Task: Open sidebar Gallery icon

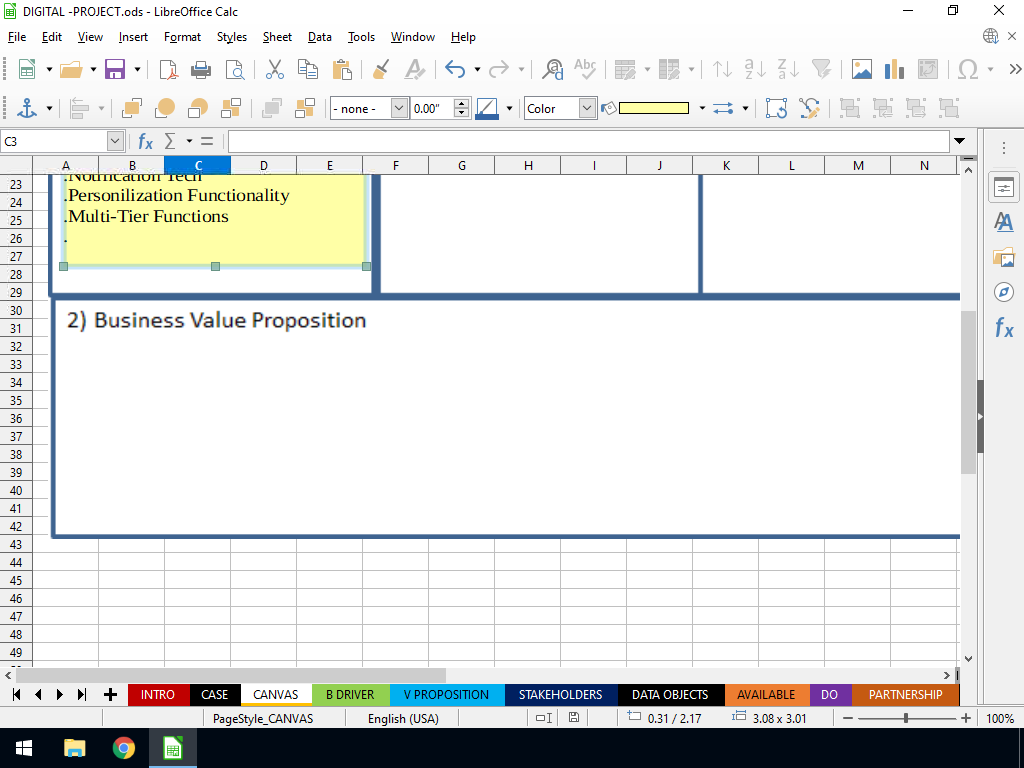Action: pos(1004,257)
